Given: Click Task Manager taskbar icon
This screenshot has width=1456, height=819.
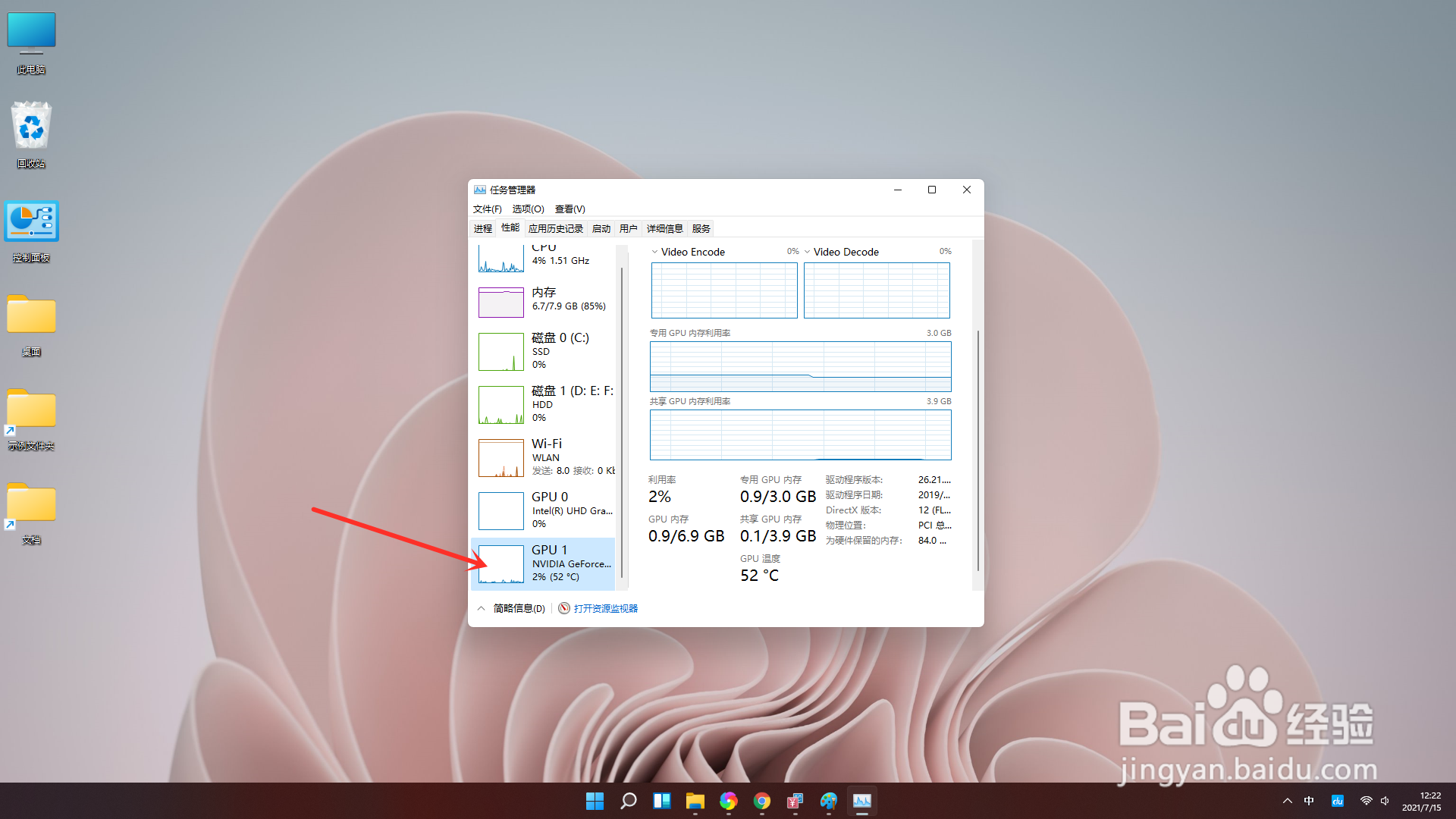Looking at the screenshot, I should pyautogui.click(x=862, y=801).
